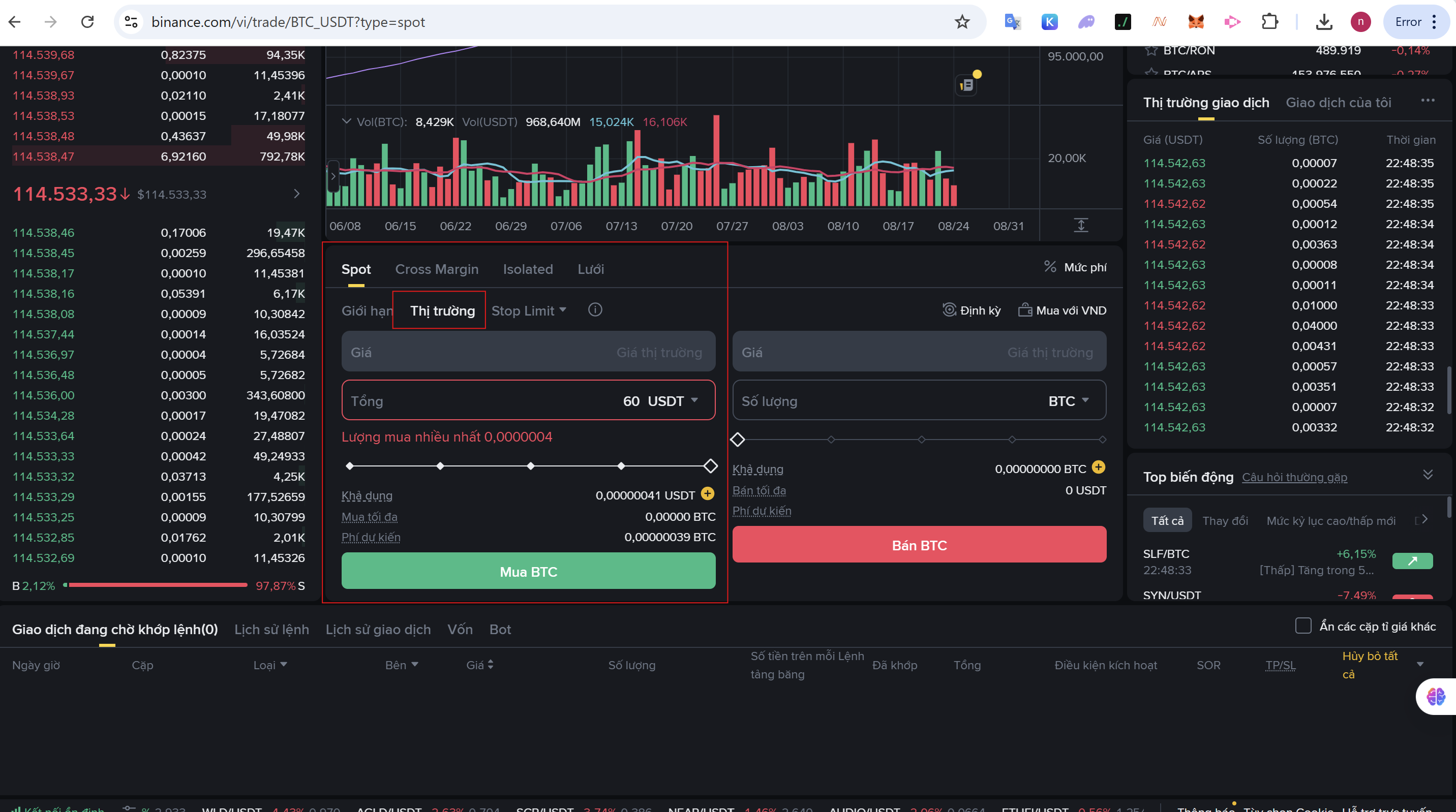
Task: Click the sell slider's first diamond handle
Action: click(x=738, y=440)
